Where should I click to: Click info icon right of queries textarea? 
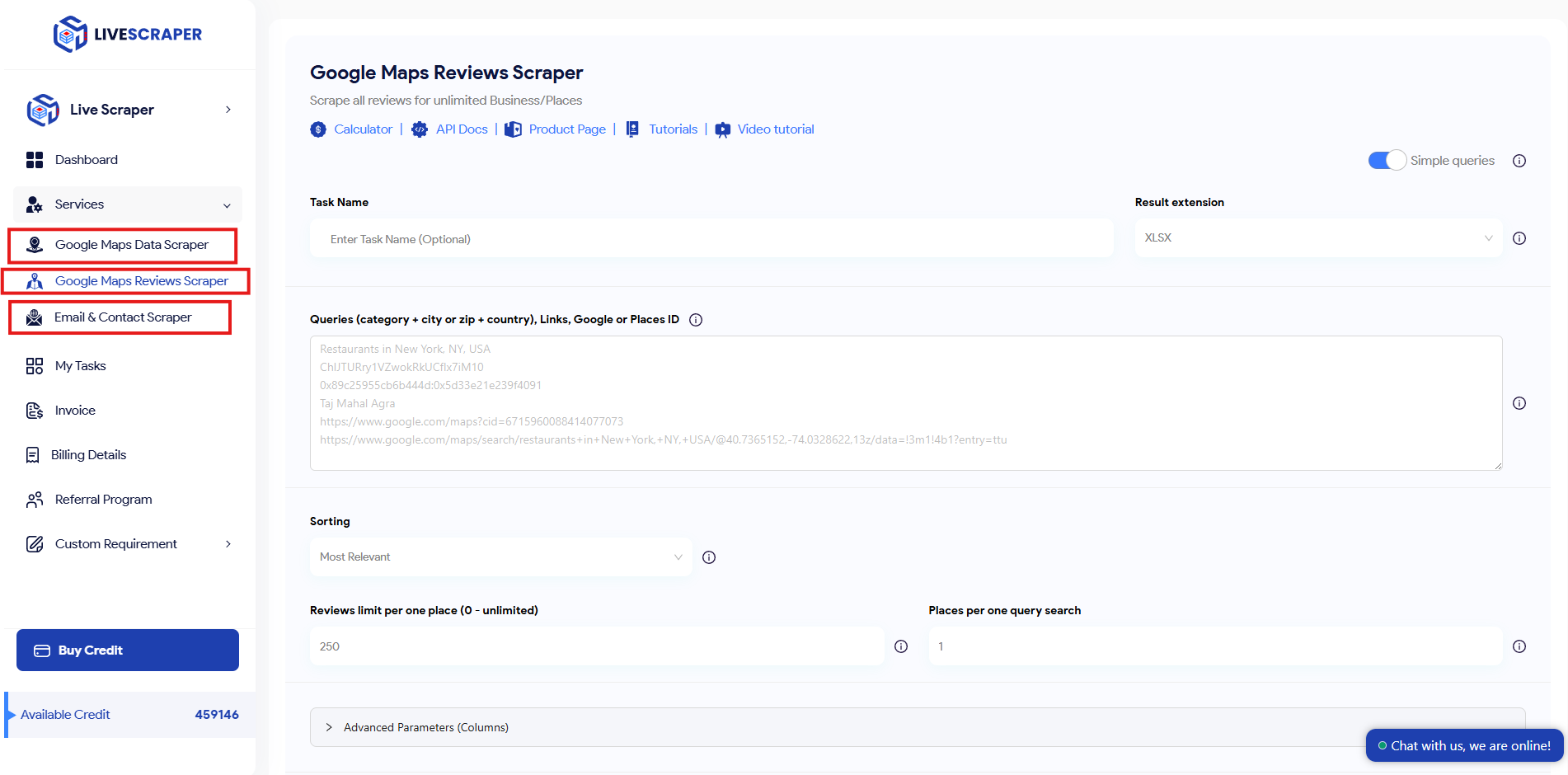click(1519, 403)
